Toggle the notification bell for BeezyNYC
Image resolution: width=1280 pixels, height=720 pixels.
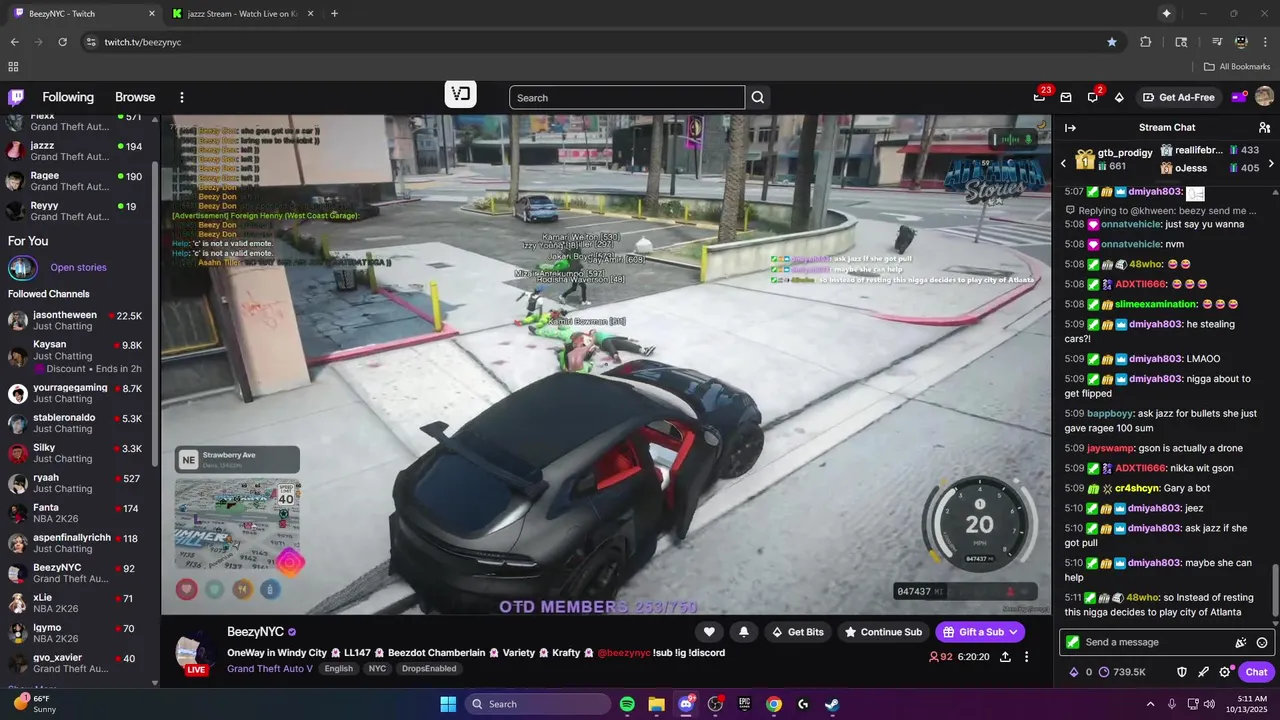click(743, 632)
